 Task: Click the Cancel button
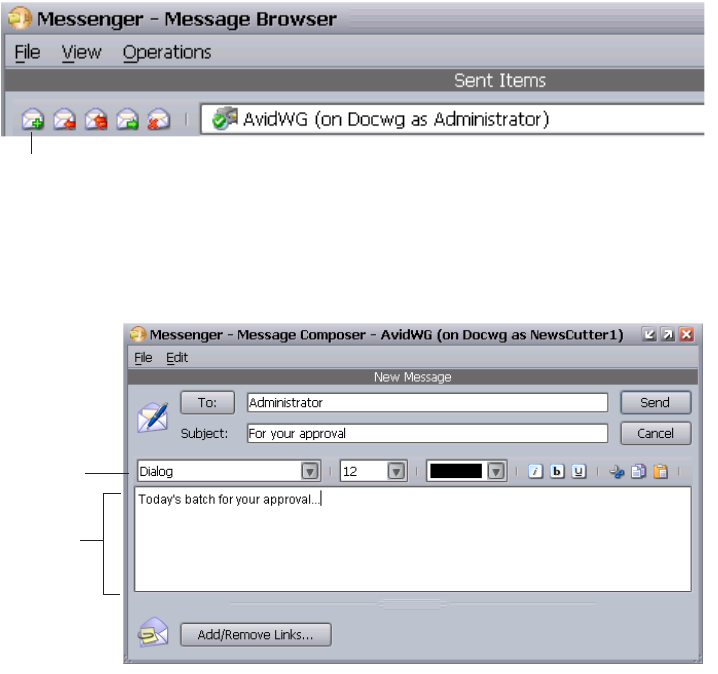[655, 433]
